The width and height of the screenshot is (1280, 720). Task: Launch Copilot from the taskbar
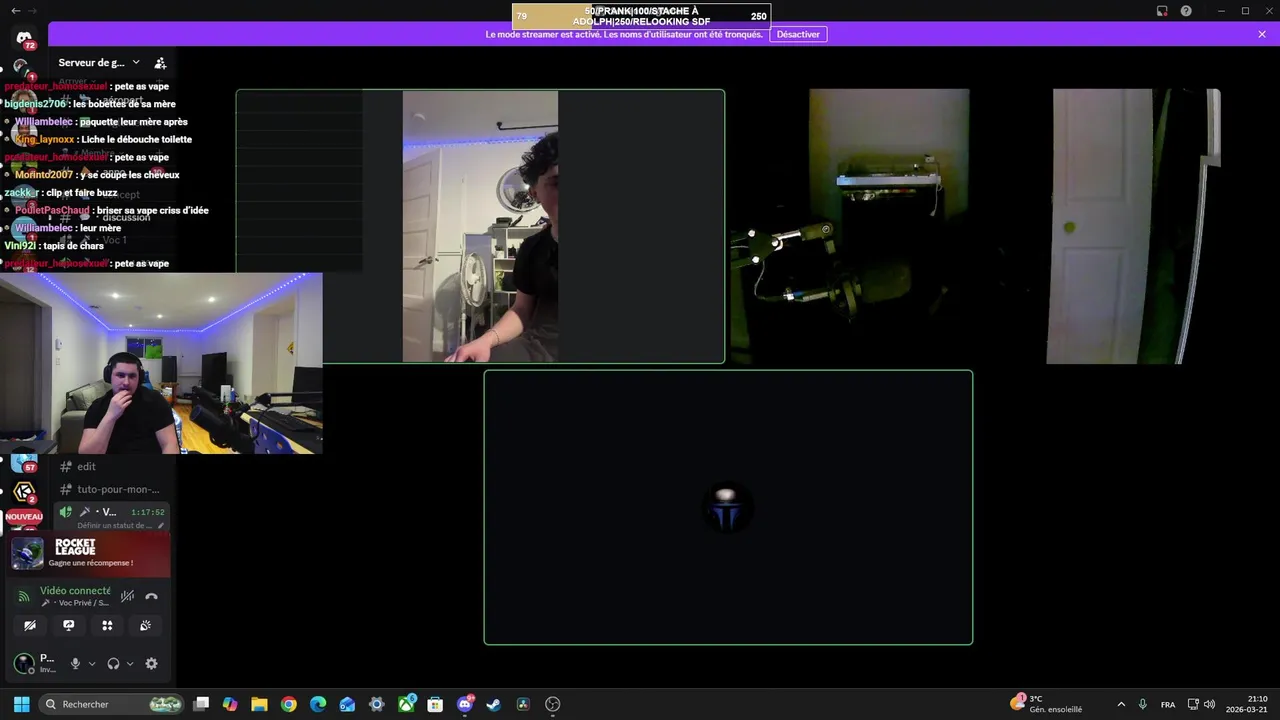(230, 704)
